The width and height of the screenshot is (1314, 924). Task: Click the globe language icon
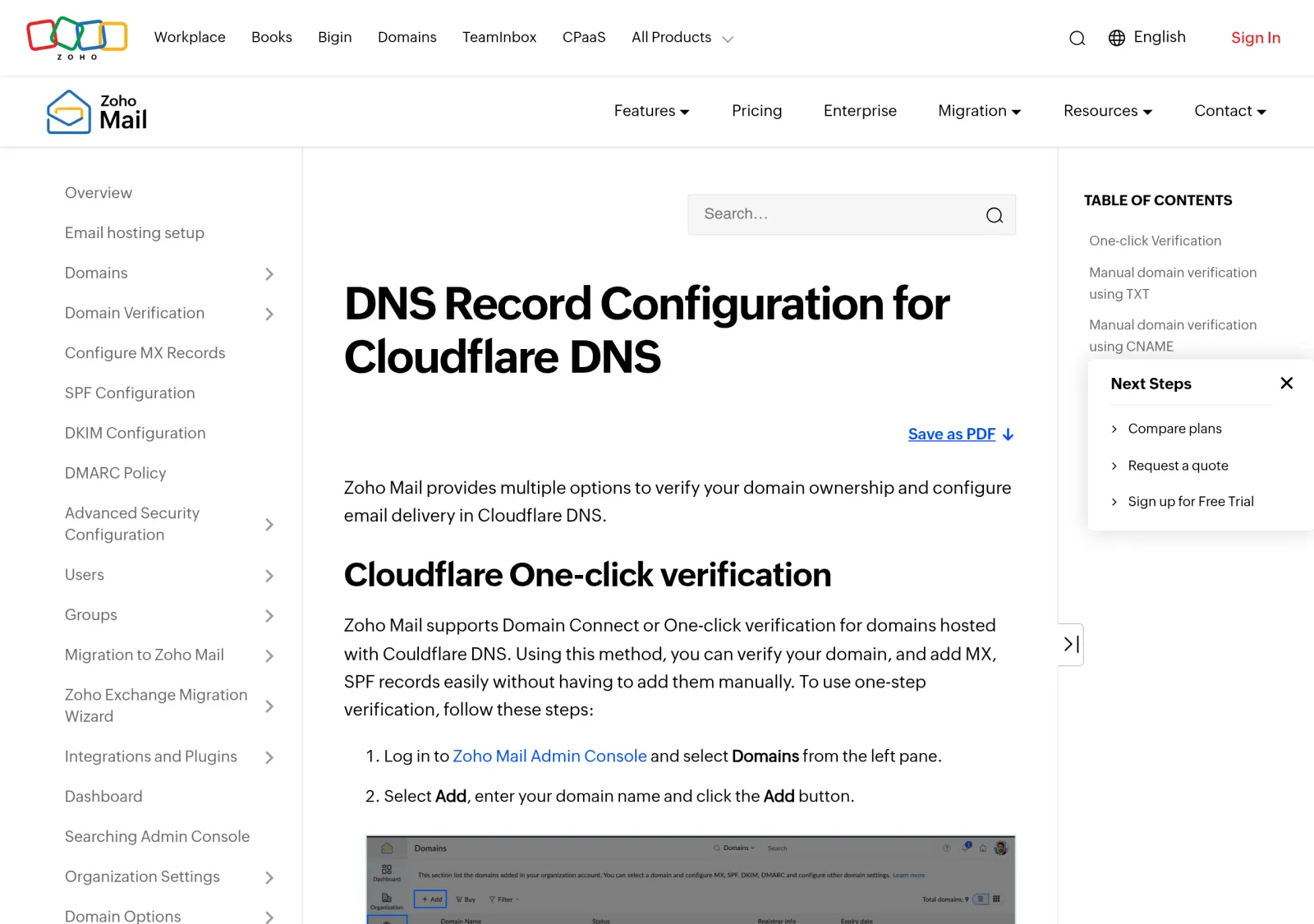(x=1116, y=38)
